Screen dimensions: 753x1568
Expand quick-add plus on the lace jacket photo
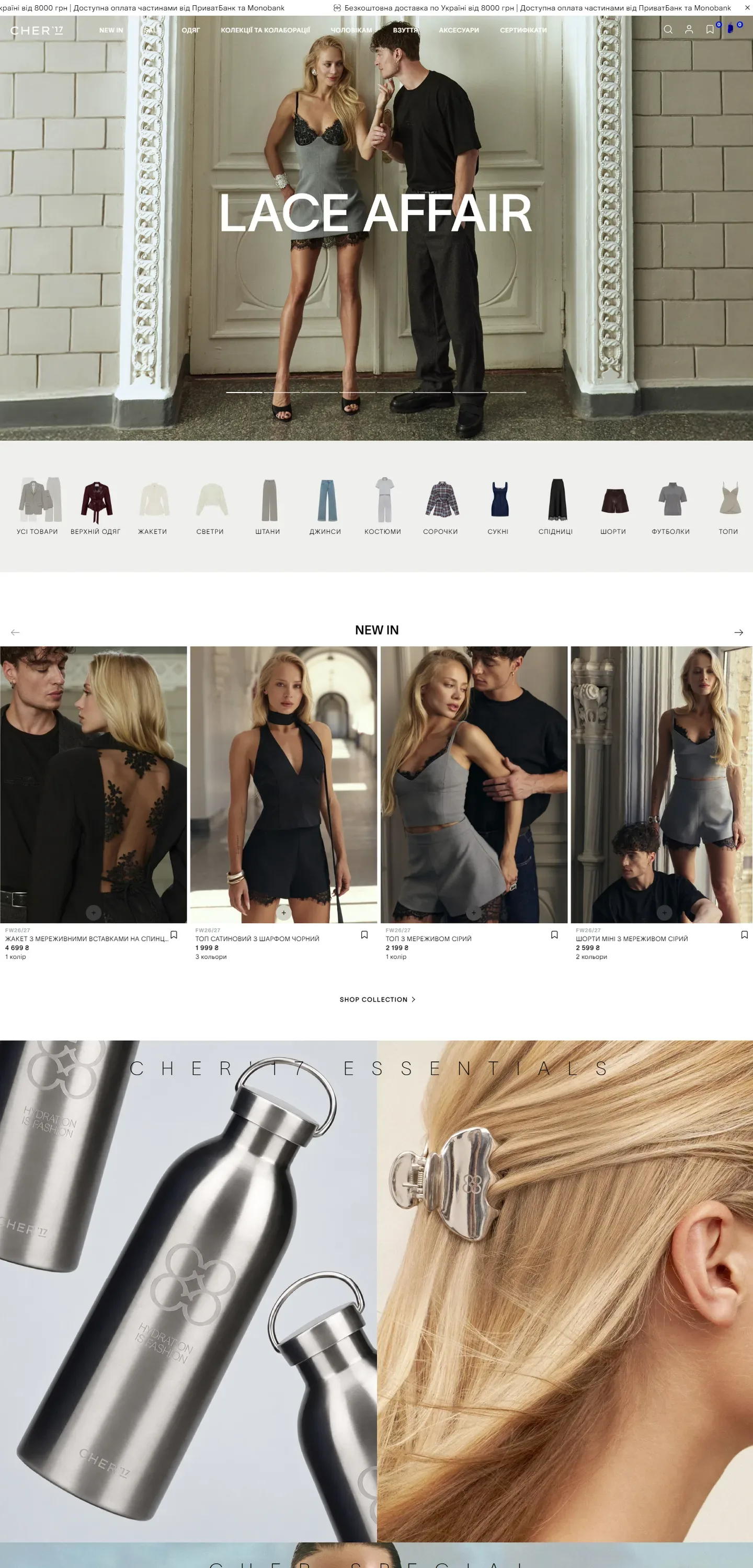93,913
